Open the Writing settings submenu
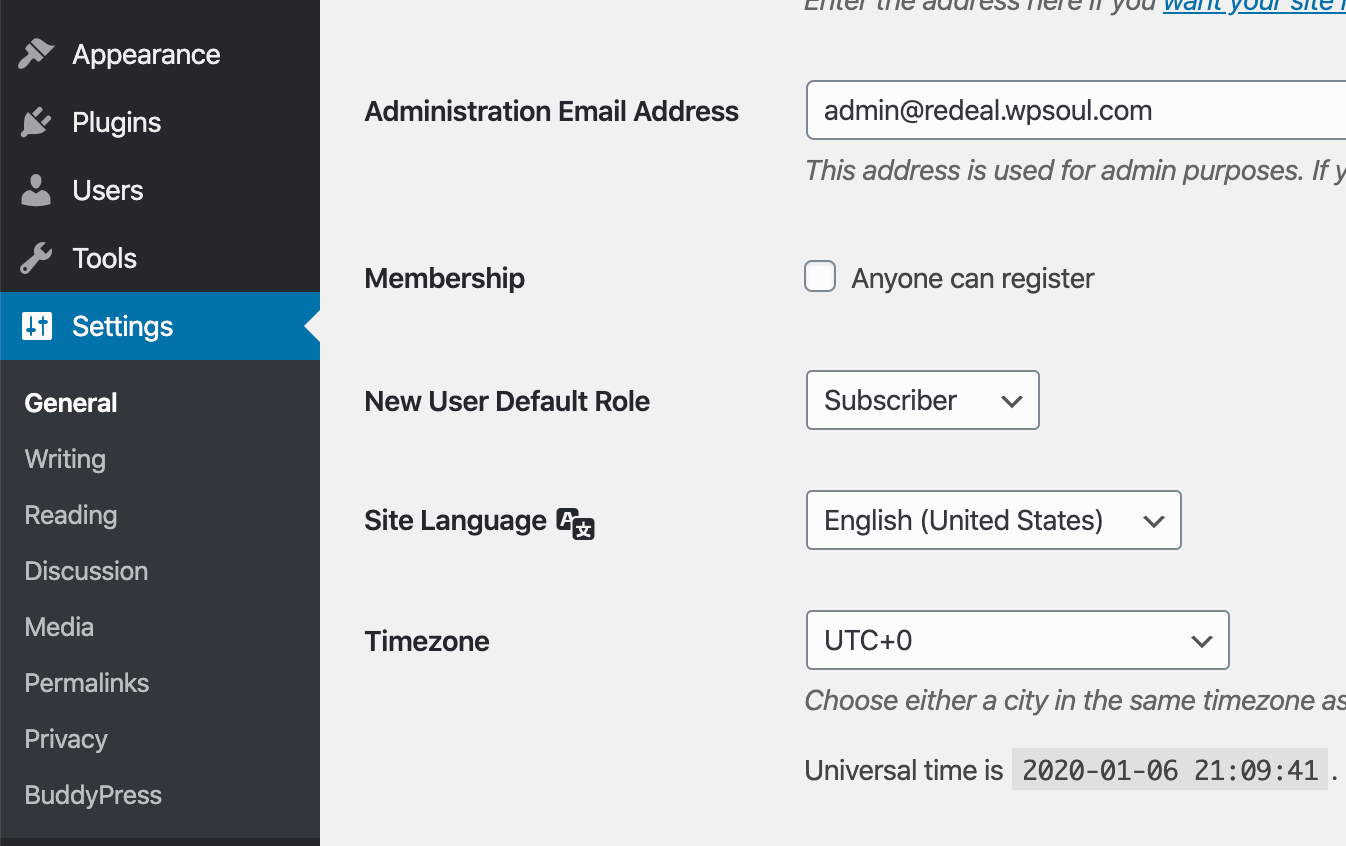The width and height of the screenshot is (1346, 846). (x=65, y=459)
